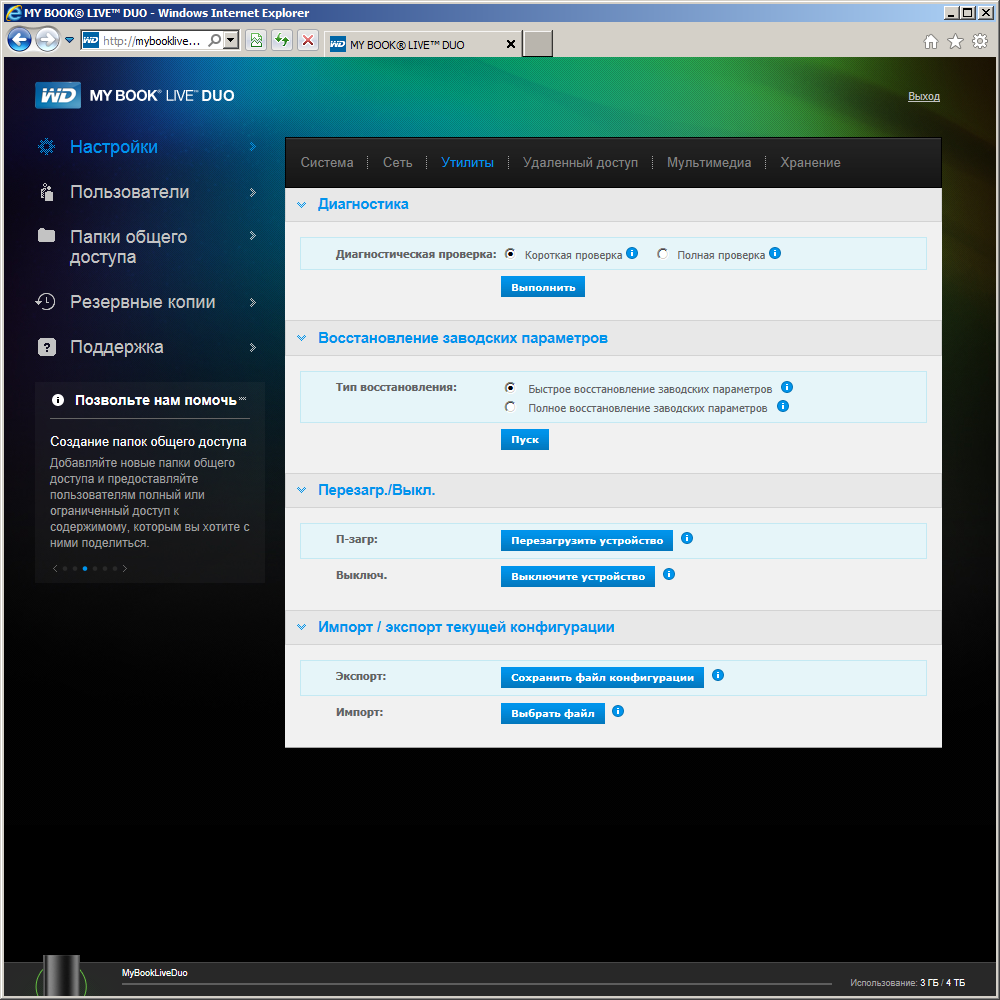Switch to the Система tab

327,163
